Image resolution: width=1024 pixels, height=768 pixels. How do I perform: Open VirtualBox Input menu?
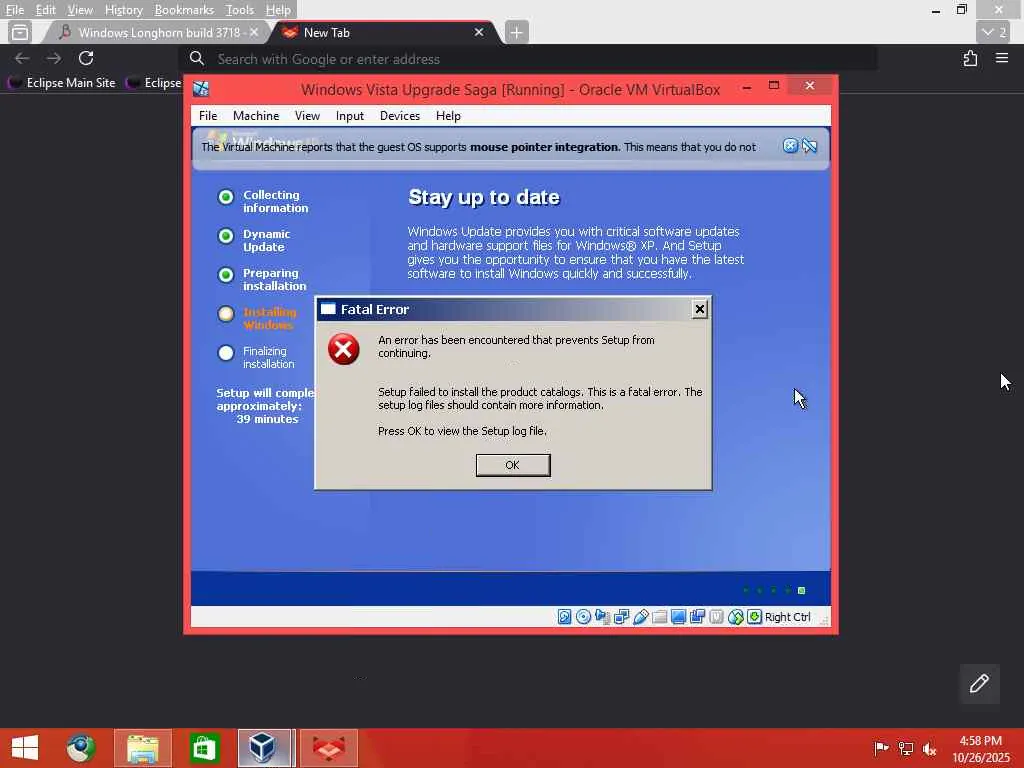click(x=349, y=116)
